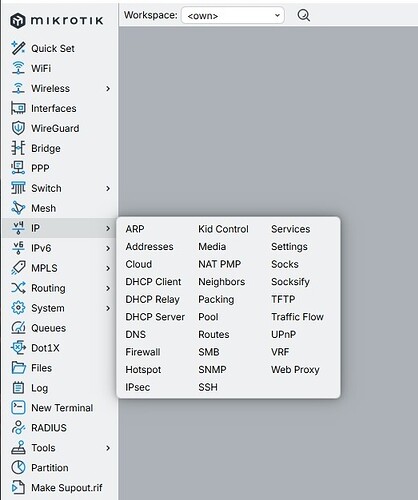Open WireGuard using its shield icon
Viewport: 418px width, 500px height.
(18, 128)
